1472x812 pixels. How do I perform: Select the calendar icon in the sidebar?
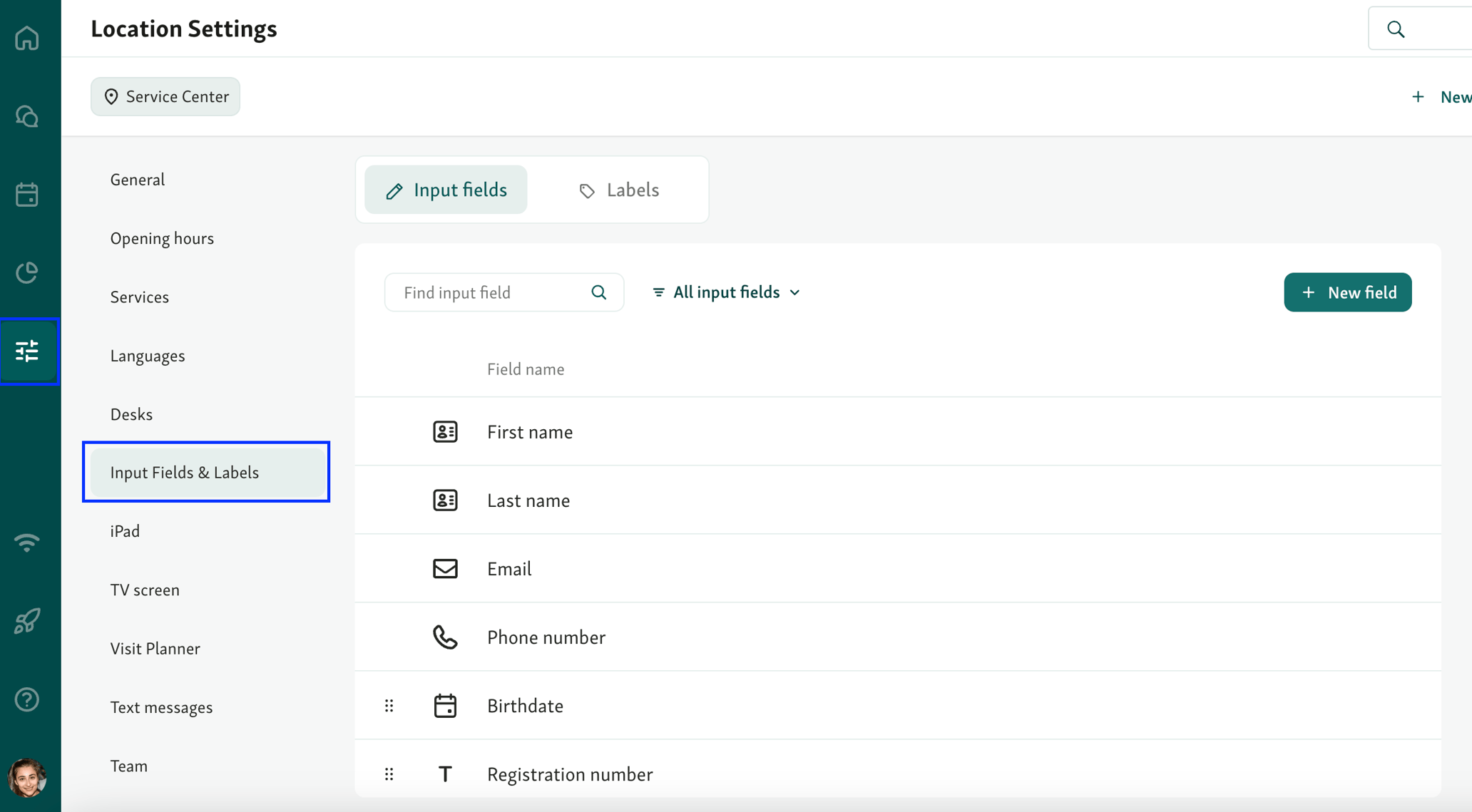[x=26, y=195]
